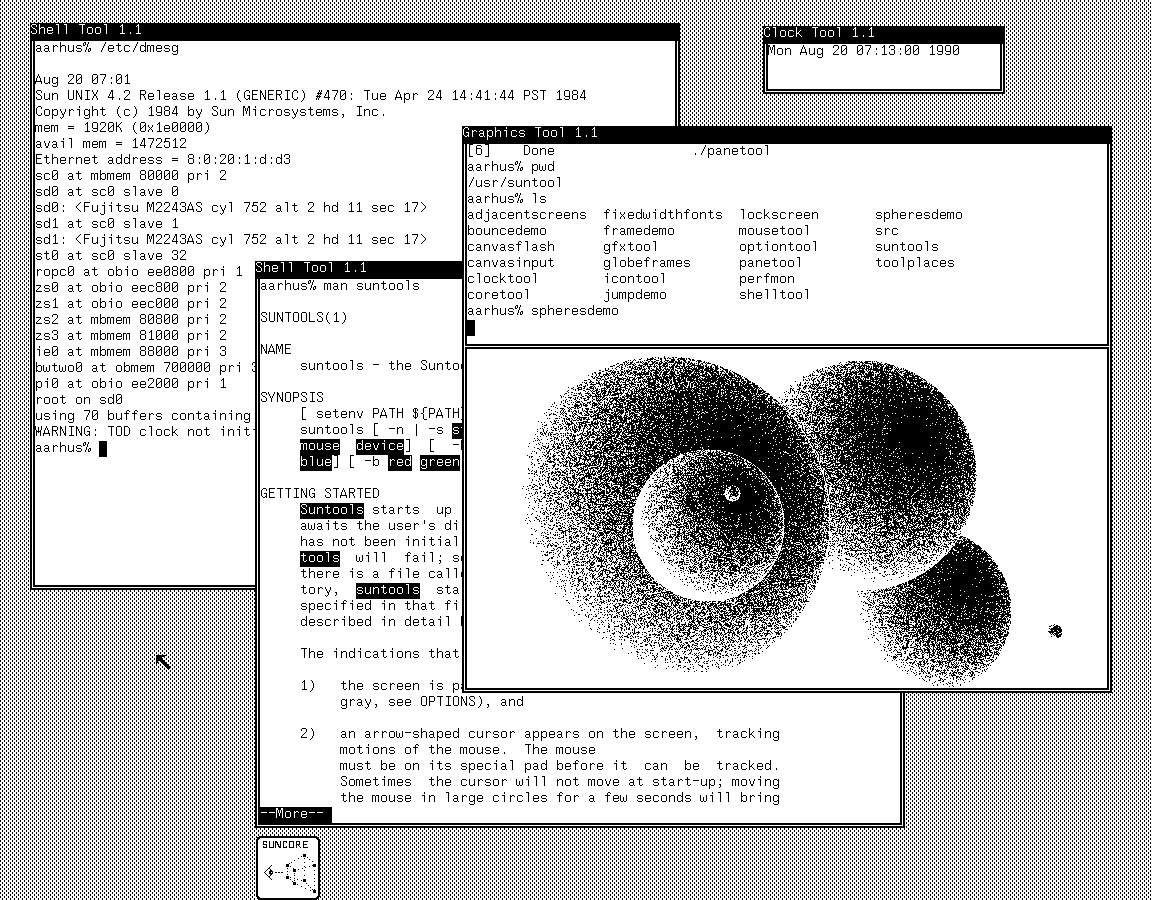Click the Graphics Tool 1.1 title bar
The width and height of the screenshot is (1152, 900).
(x=786, y=133)
